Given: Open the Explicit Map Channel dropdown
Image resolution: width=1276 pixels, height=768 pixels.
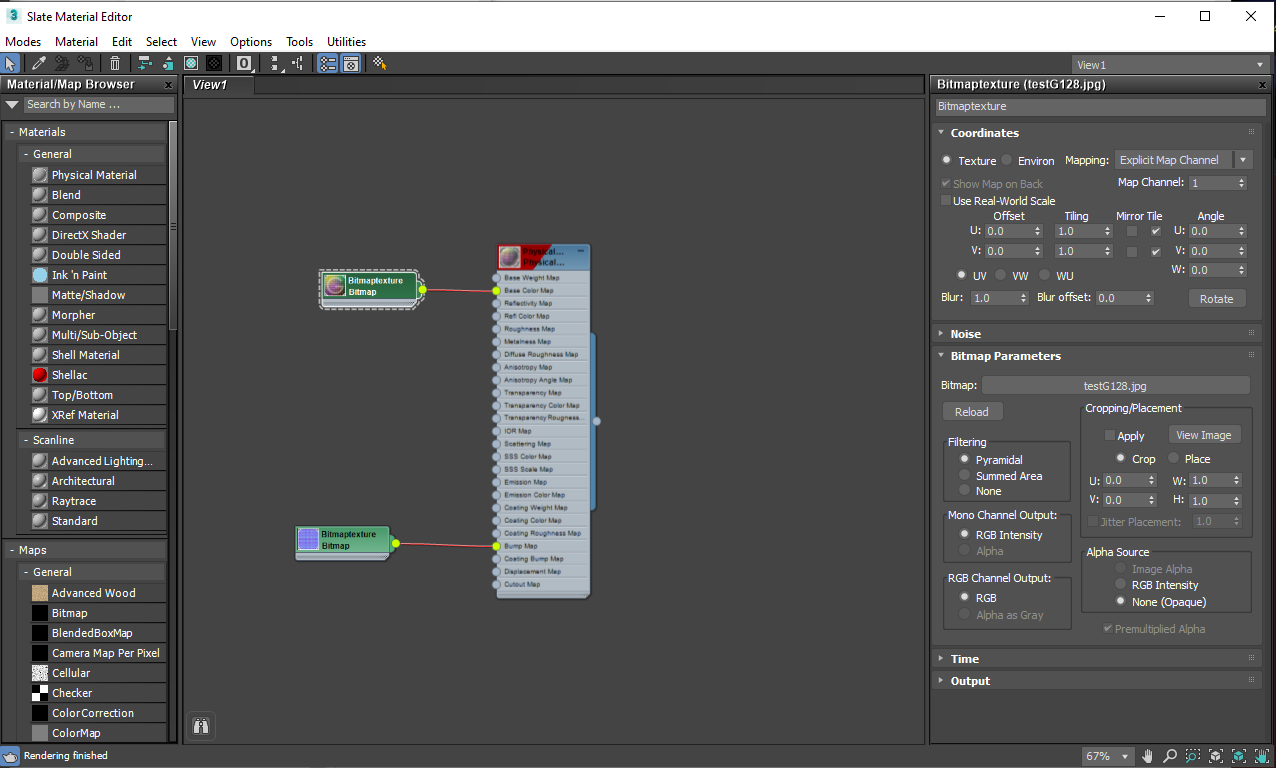Looking at the screenshot, I should tap(1243, 160).
